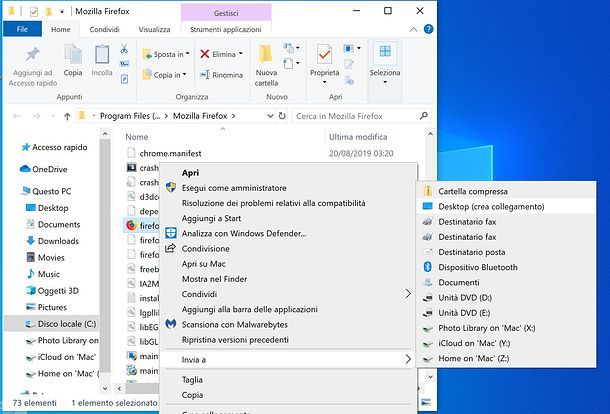Click Ultima modifica column header
The height and width of the screenshot is (414, 610).
click(358, 137)
